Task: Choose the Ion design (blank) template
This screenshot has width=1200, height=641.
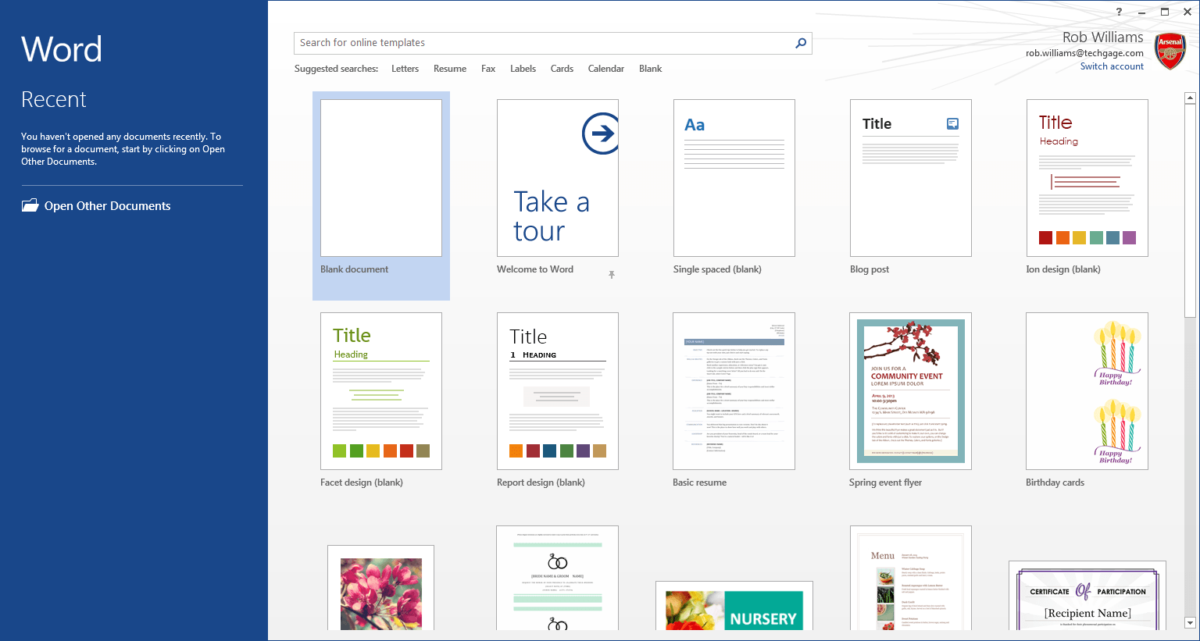Action: [1087, 178]
